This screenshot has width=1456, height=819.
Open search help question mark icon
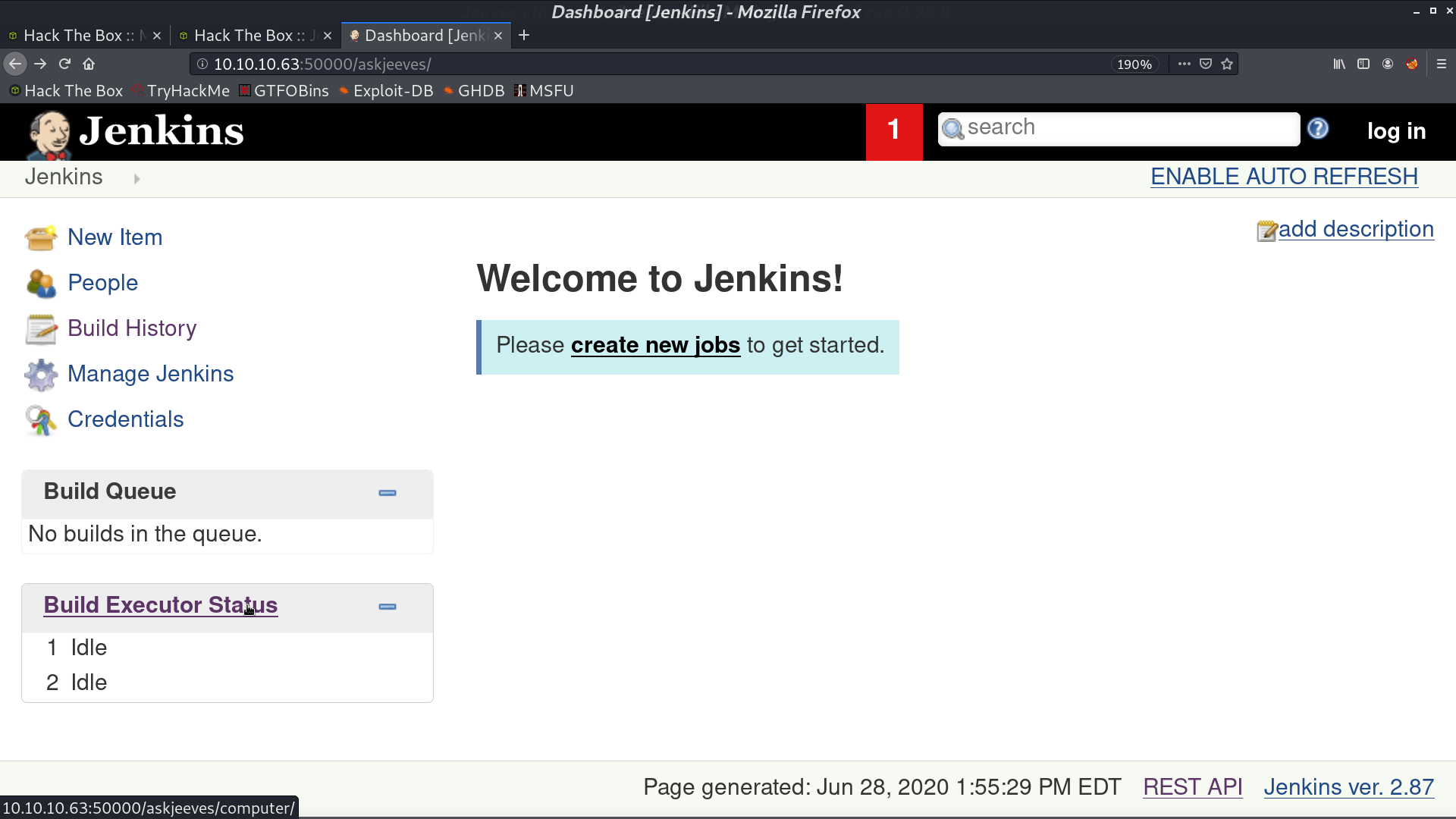[x=1318, y=129]
